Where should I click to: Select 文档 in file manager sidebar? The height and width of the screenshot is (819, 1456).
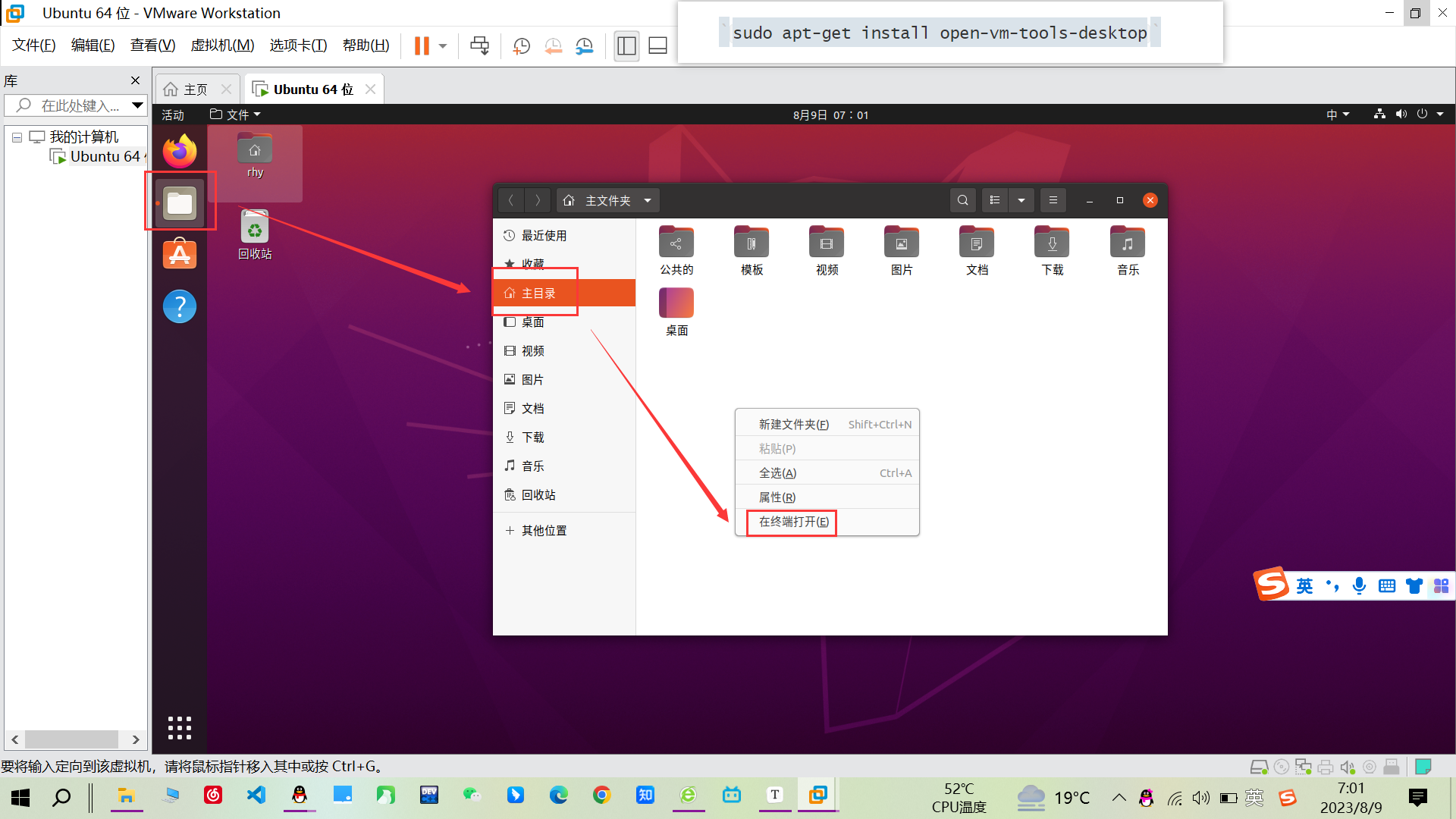pos(564,408)
